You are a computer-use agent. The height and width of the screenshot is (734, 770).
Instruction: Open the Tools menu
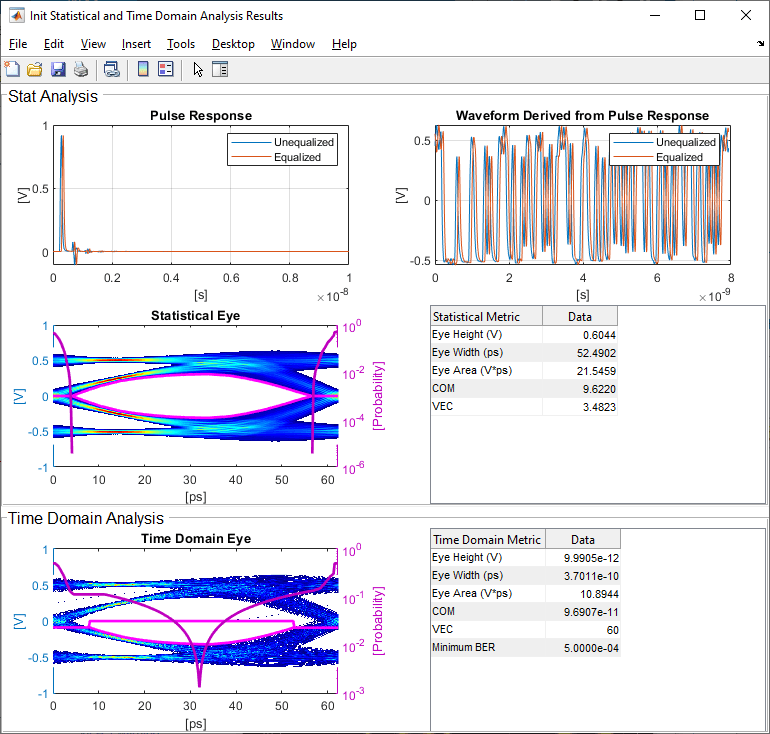(181, 44)
